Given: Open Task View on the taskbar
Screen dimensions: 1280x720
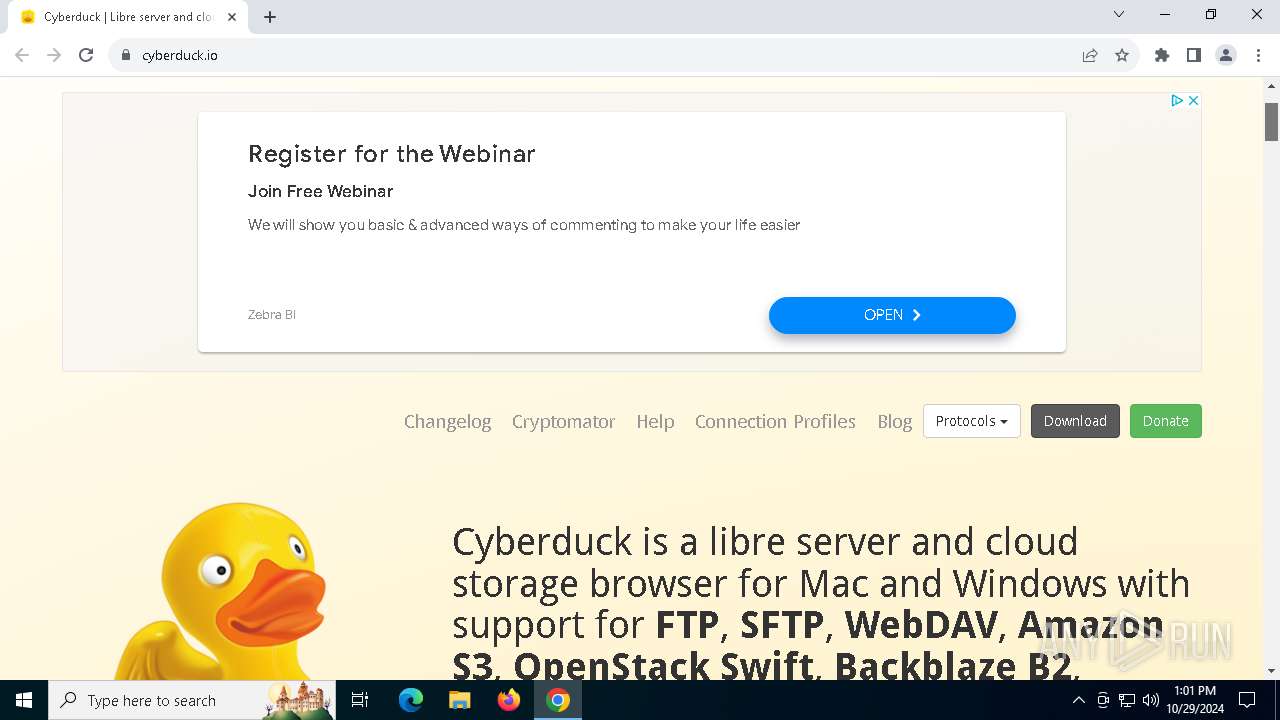Looking at the screenshot, I should pos(360,700).
